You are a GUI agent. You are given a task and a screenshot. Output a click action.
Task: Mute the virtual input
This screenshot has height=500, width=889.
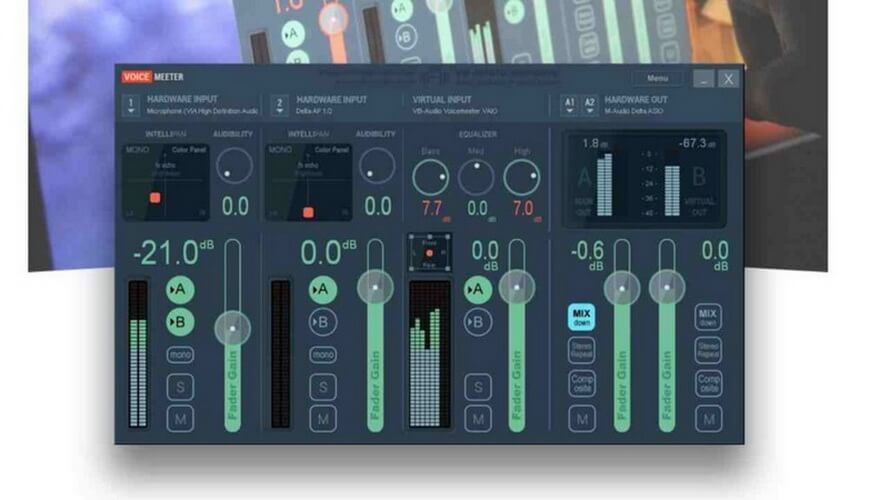[x=478, y=420]
